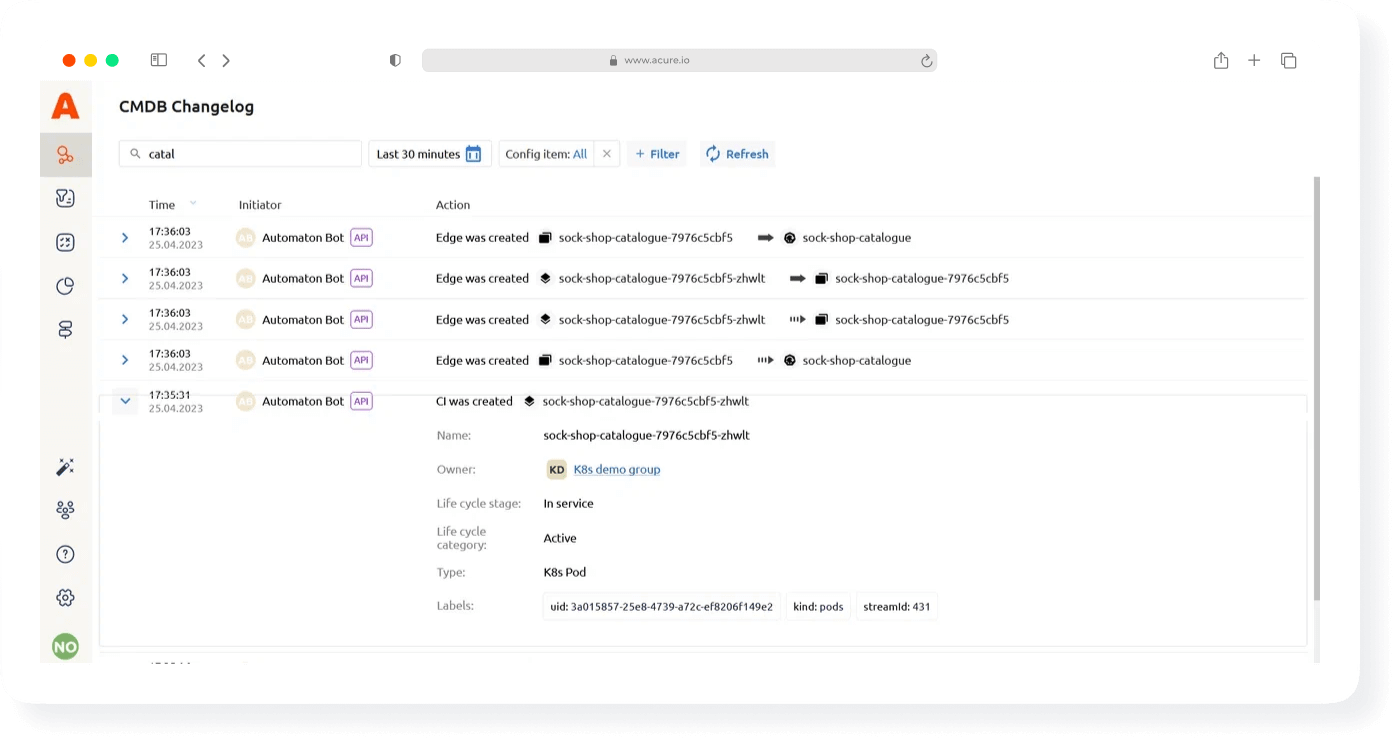
Task: Click the privacy shield icon
Action: pyautogui.click(x=395, y=60)
